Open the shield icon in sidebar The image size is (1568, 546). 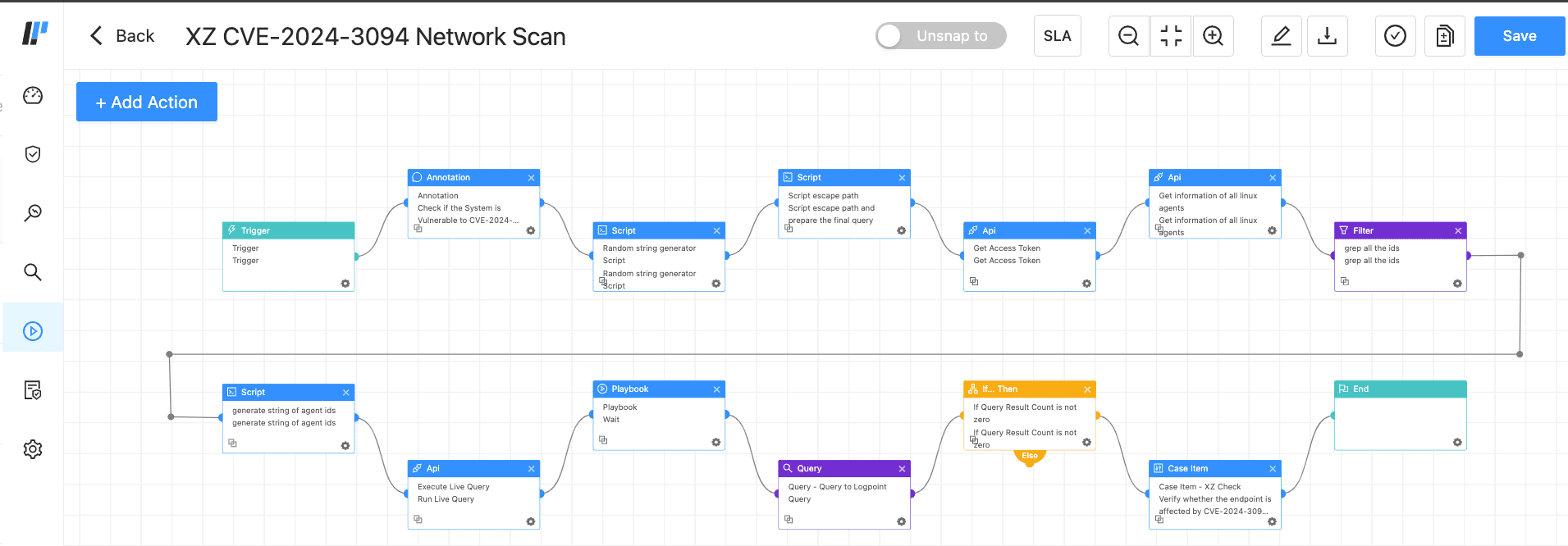click(33, 154)
